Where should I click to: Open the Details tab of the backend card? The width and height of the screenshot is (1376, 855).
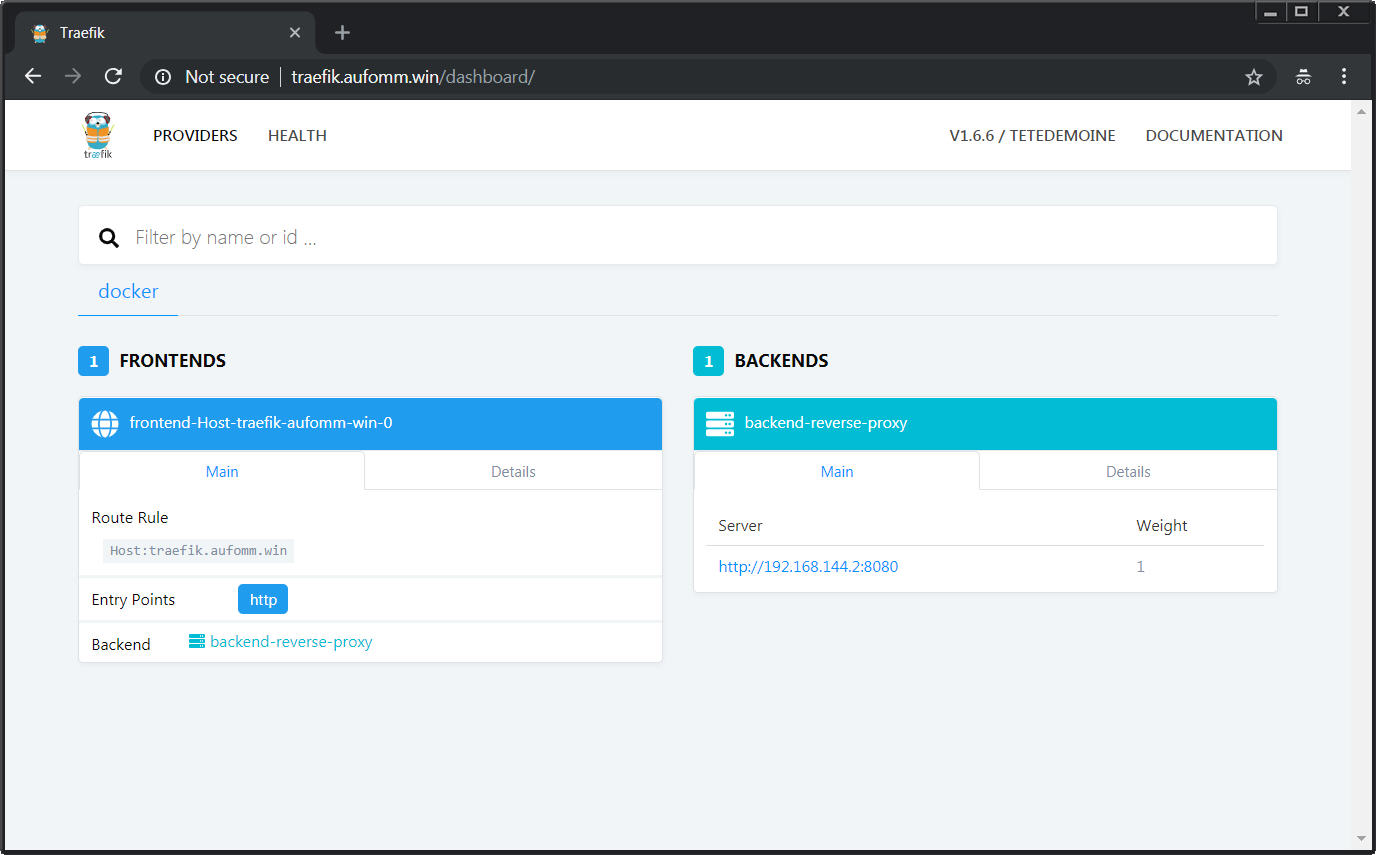point(1128,472)
